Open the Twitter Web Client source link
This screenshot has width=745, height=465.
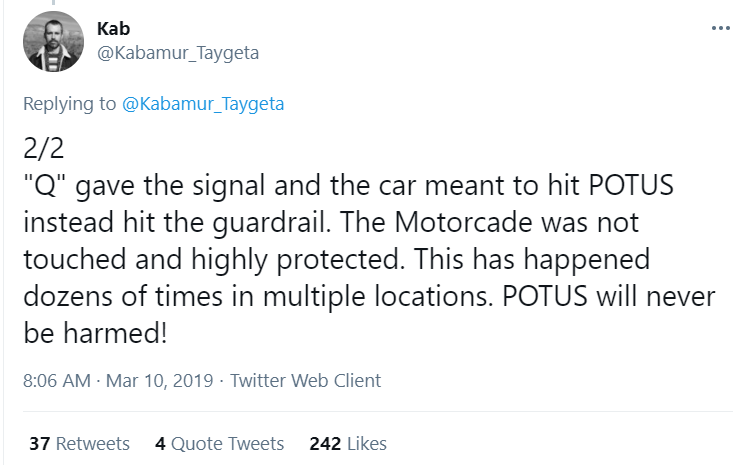[x=306, y=380]
